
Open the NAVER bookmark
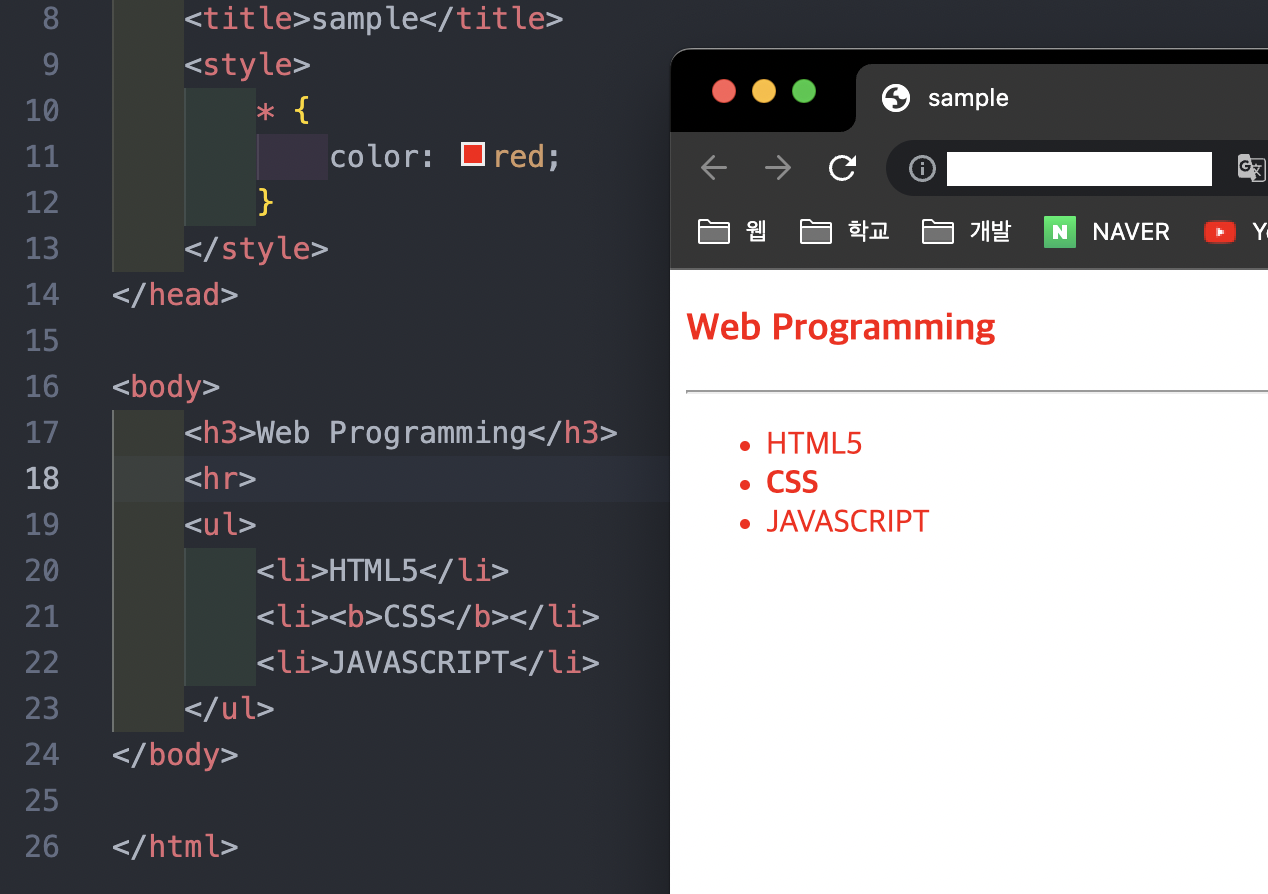pyautogui.click(x=1107, y=232)
